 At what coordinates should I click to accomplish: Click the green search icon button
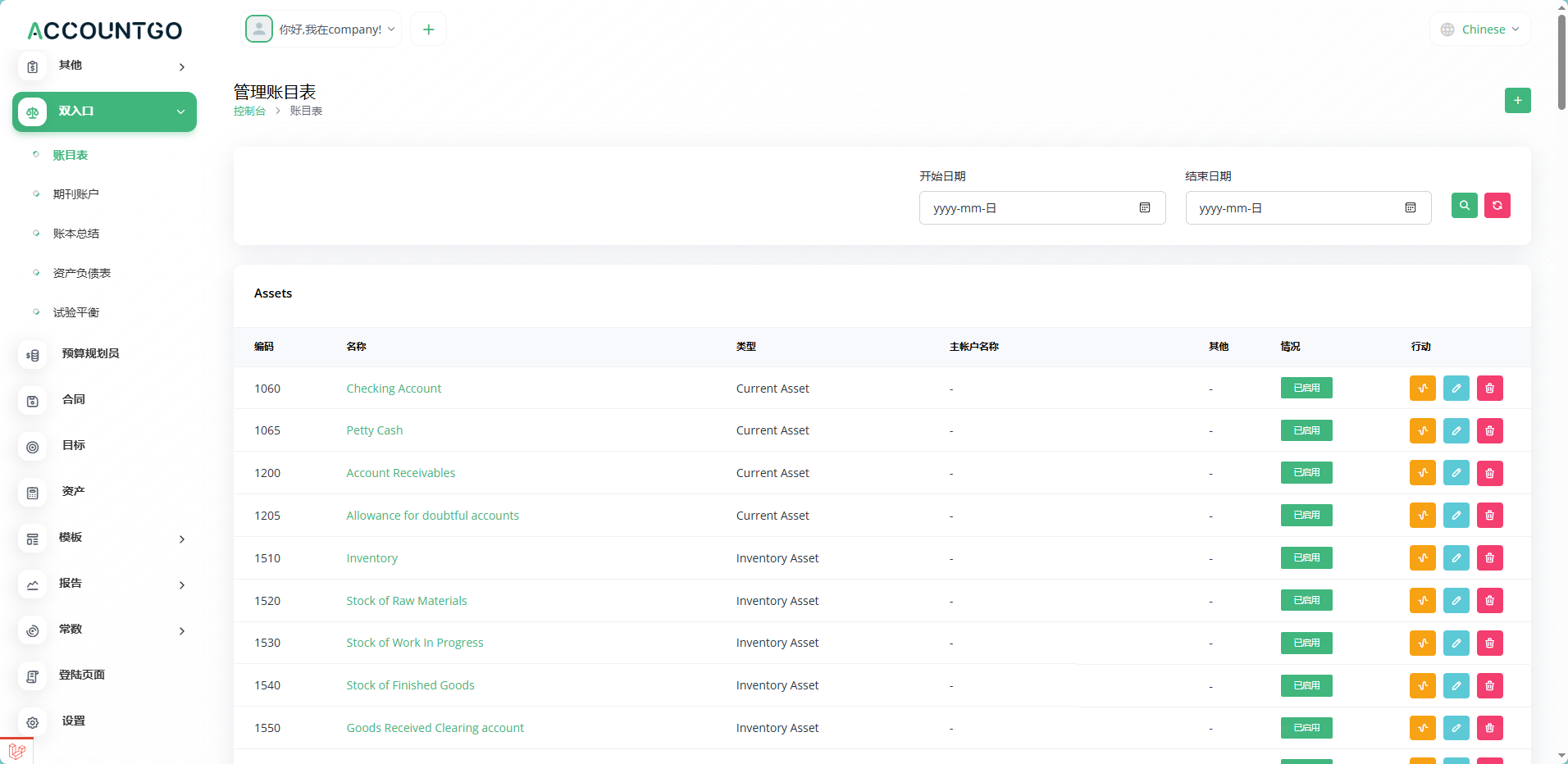point(1464,206)
